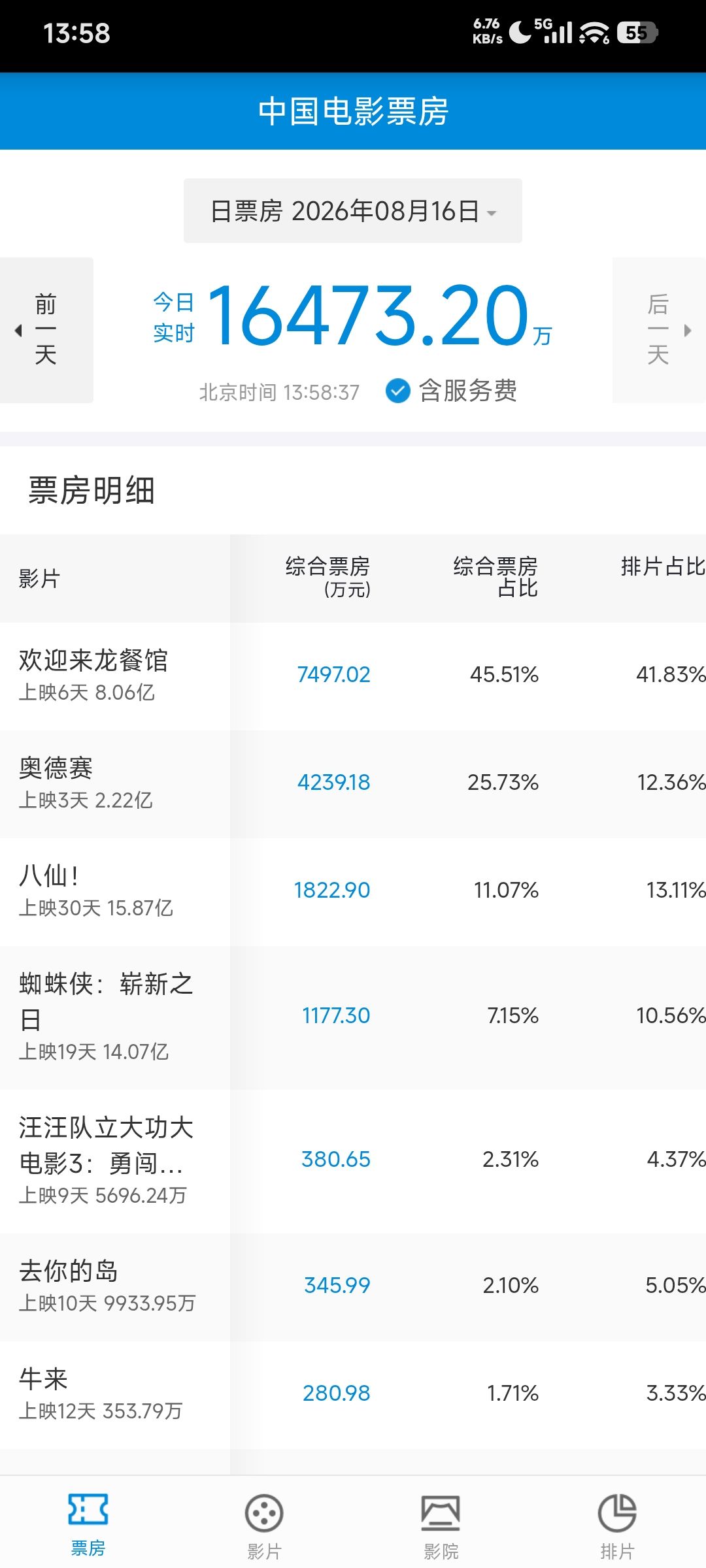Open the 日票房 date dropdown
The height and width of the screenshot is (1568, 706).
click(x=353, y=211)
